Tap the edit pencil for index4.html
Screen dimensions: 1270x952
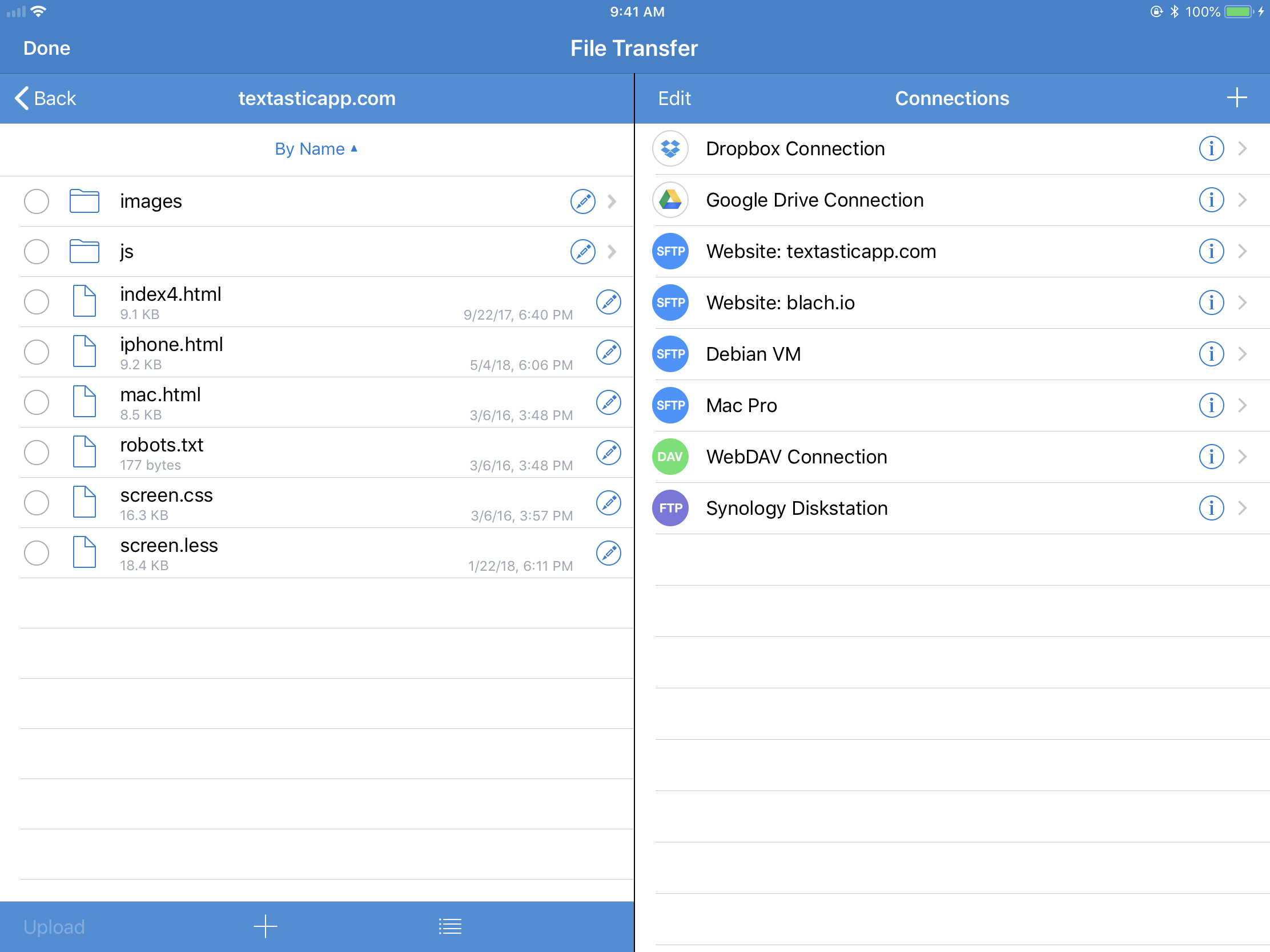tap(609, 302)
